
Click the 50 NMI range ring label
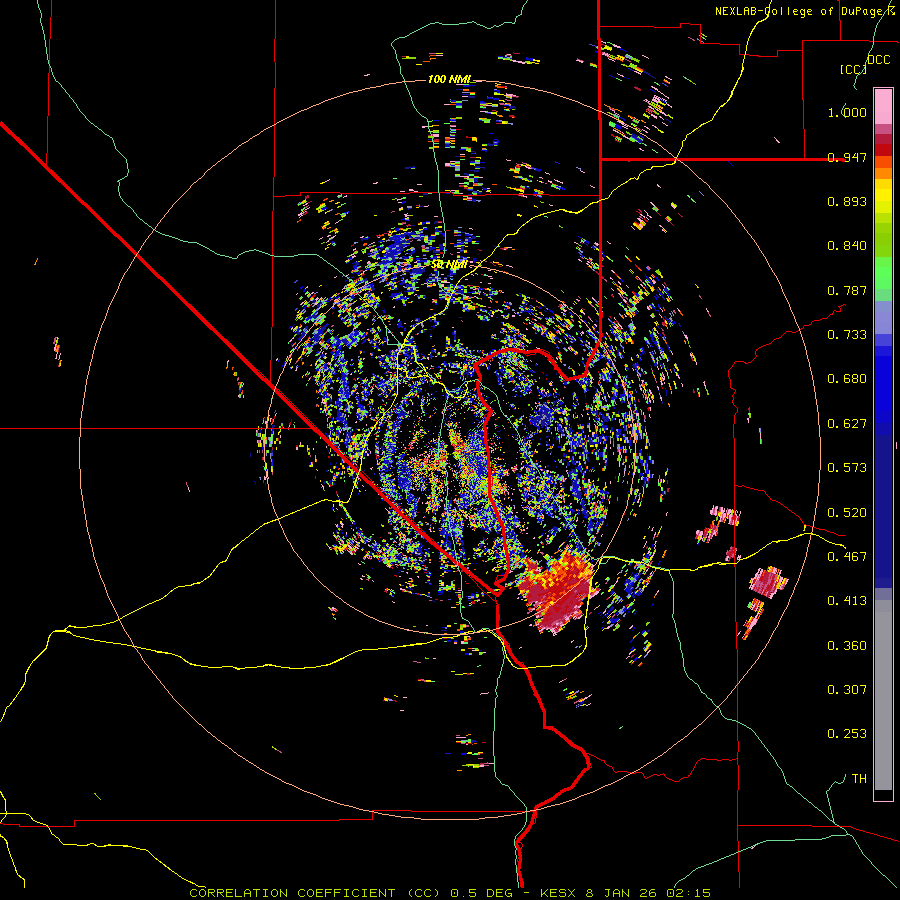[449, 265]
